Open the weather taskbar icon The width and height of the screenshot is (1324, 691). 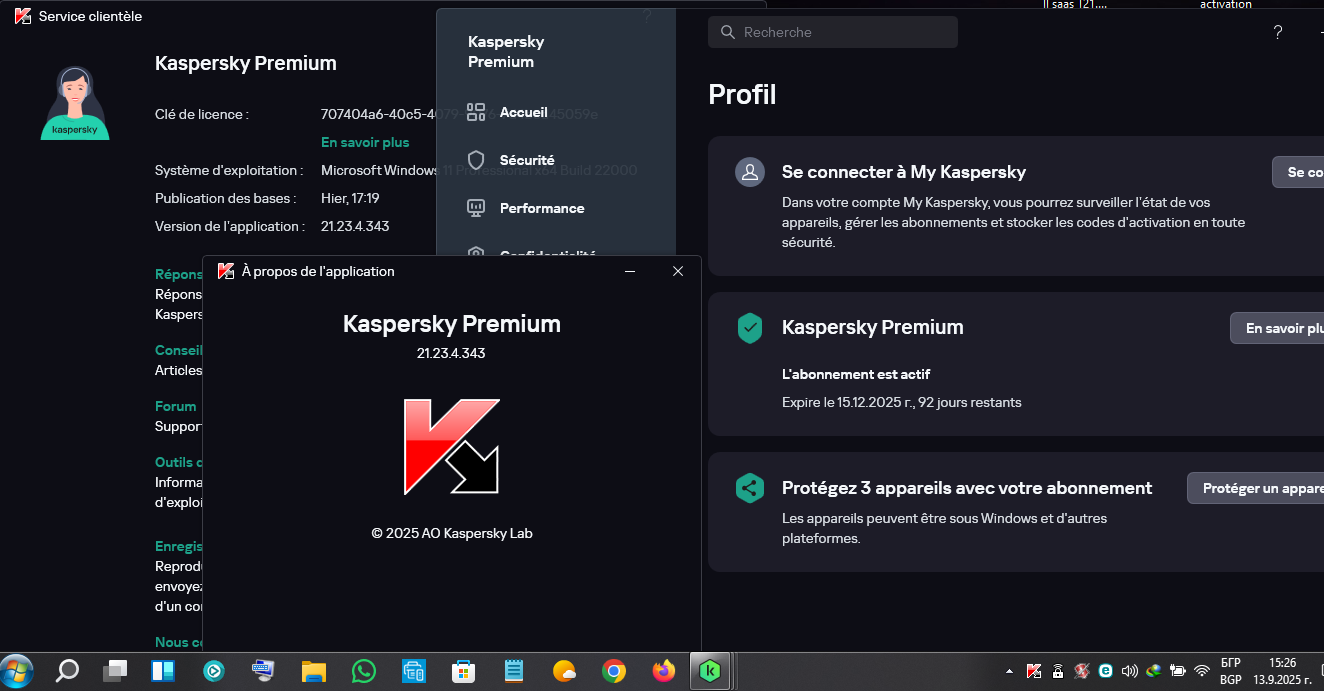(x=564, y=671)
